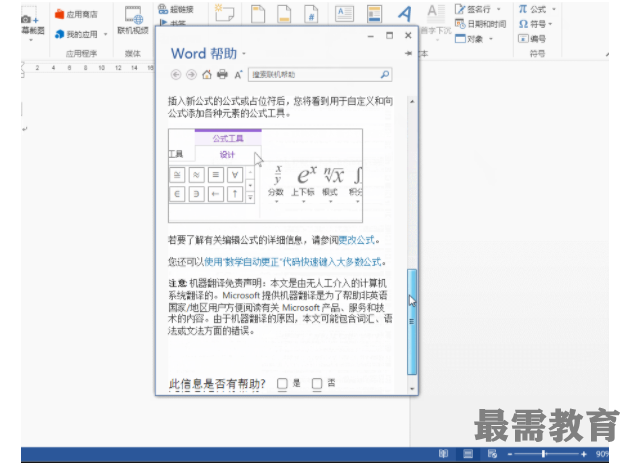Insert a new comment
The width and height of the screenshot is (626, 465).
[224, 13]
